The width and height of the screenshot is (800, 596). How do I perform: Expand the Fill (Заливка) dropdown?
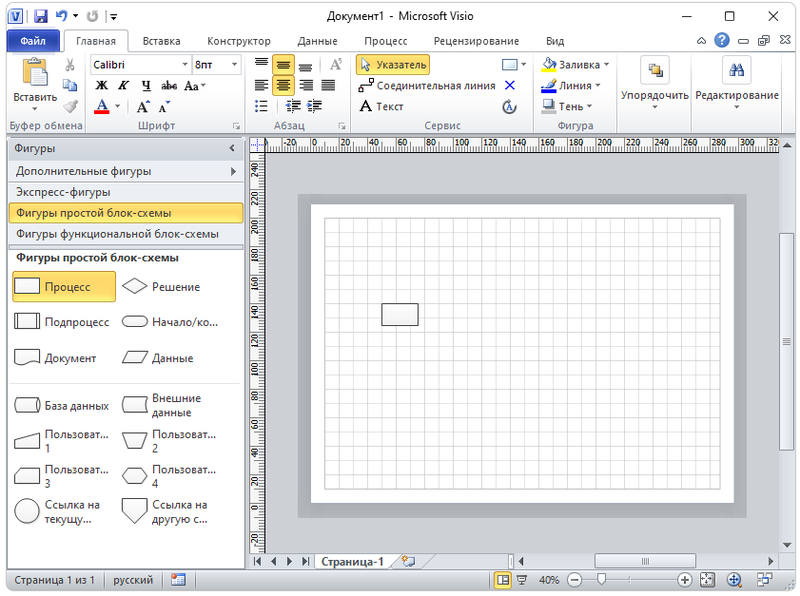click(607, 65)
